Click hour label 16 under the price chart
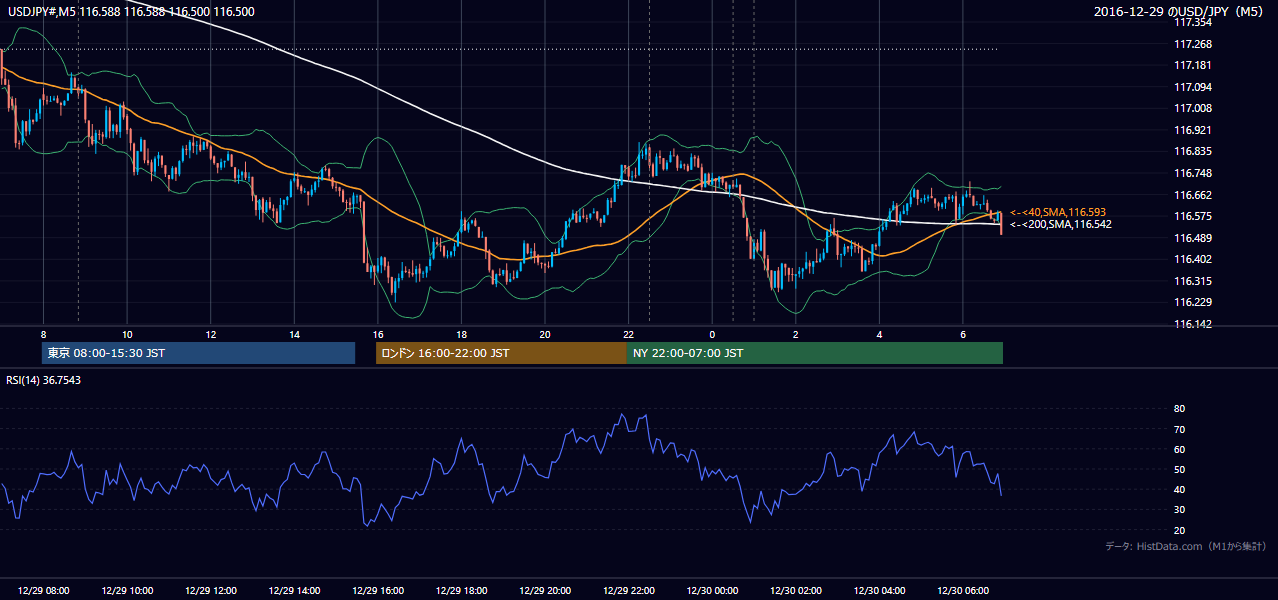Viewport: 1278px width, 600px height. tap(378, 334)
